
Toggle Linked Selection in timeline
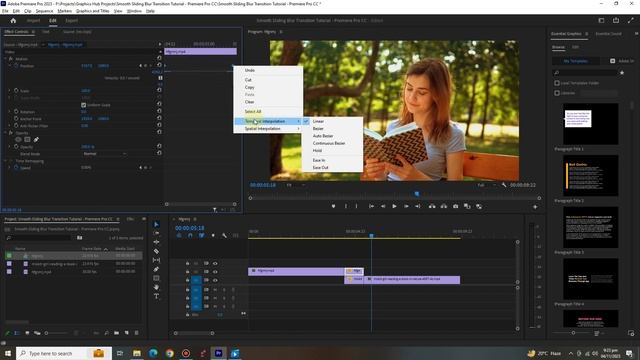pyautogui.click(x=202, y=236)
